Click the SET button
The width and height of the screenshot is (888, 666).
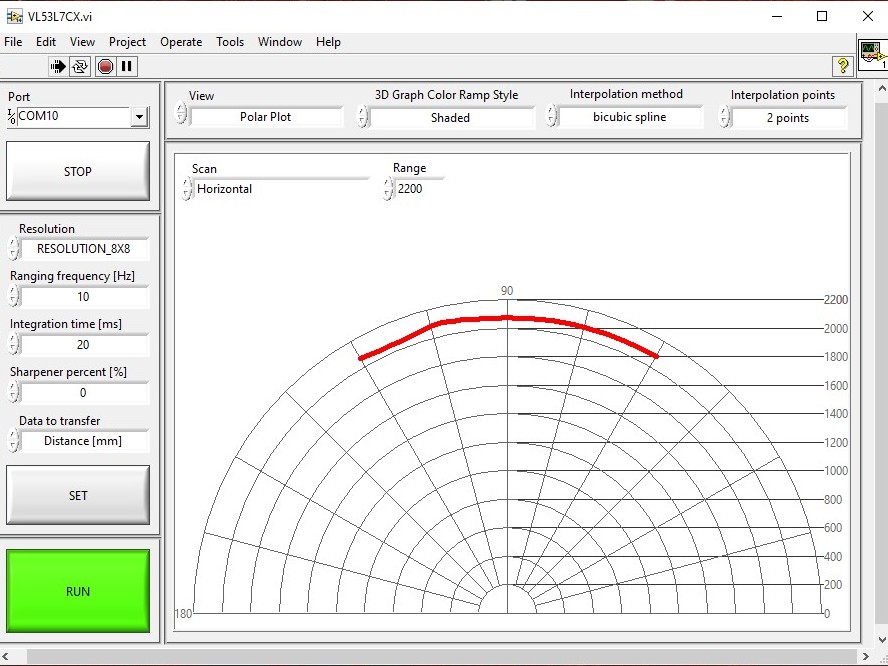click(78, 495)
